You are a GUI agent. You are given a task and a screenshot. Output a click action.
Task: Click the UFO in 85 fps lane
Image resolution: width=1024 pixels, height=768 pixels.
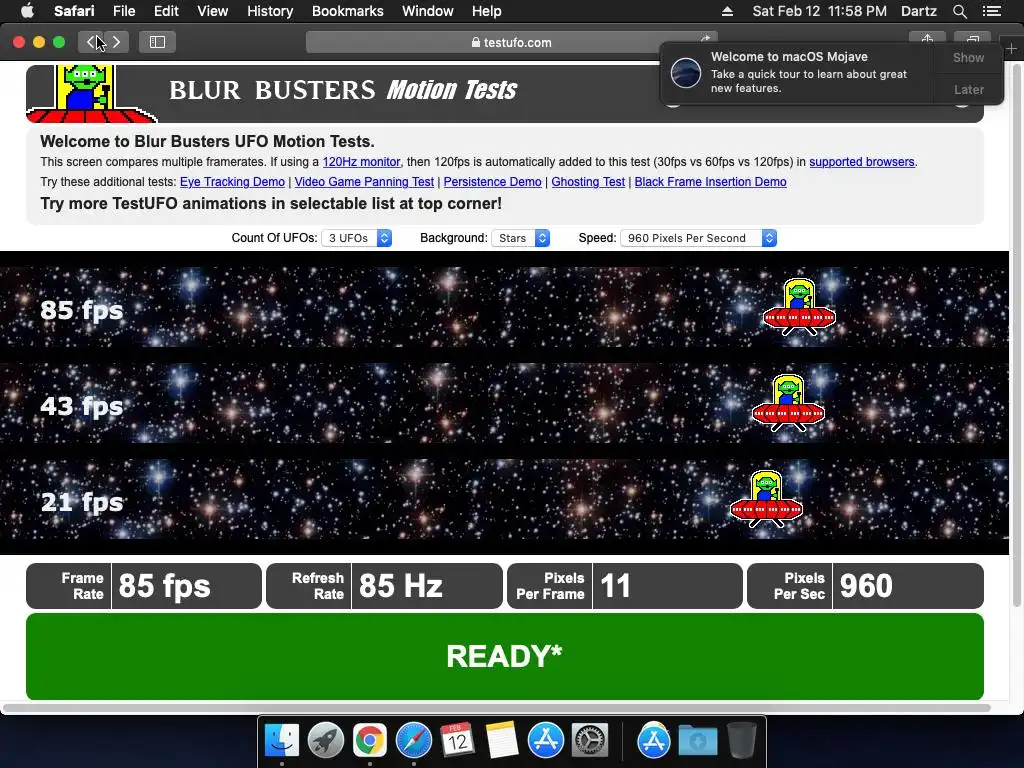point(799,307)
